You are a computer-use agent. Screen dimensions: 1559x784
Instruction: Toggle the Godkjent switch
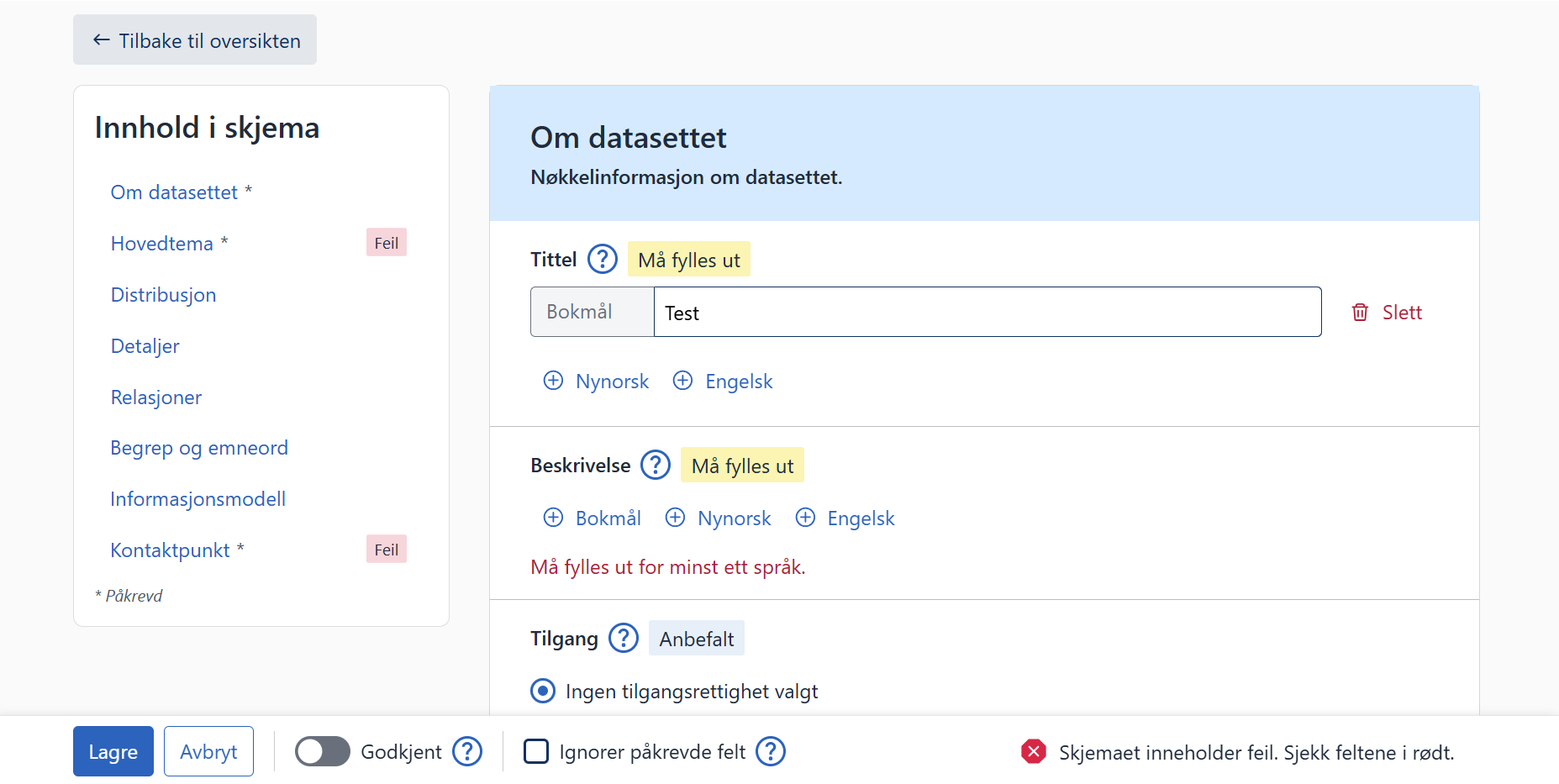pyautogui.click(x=322, y=751)
